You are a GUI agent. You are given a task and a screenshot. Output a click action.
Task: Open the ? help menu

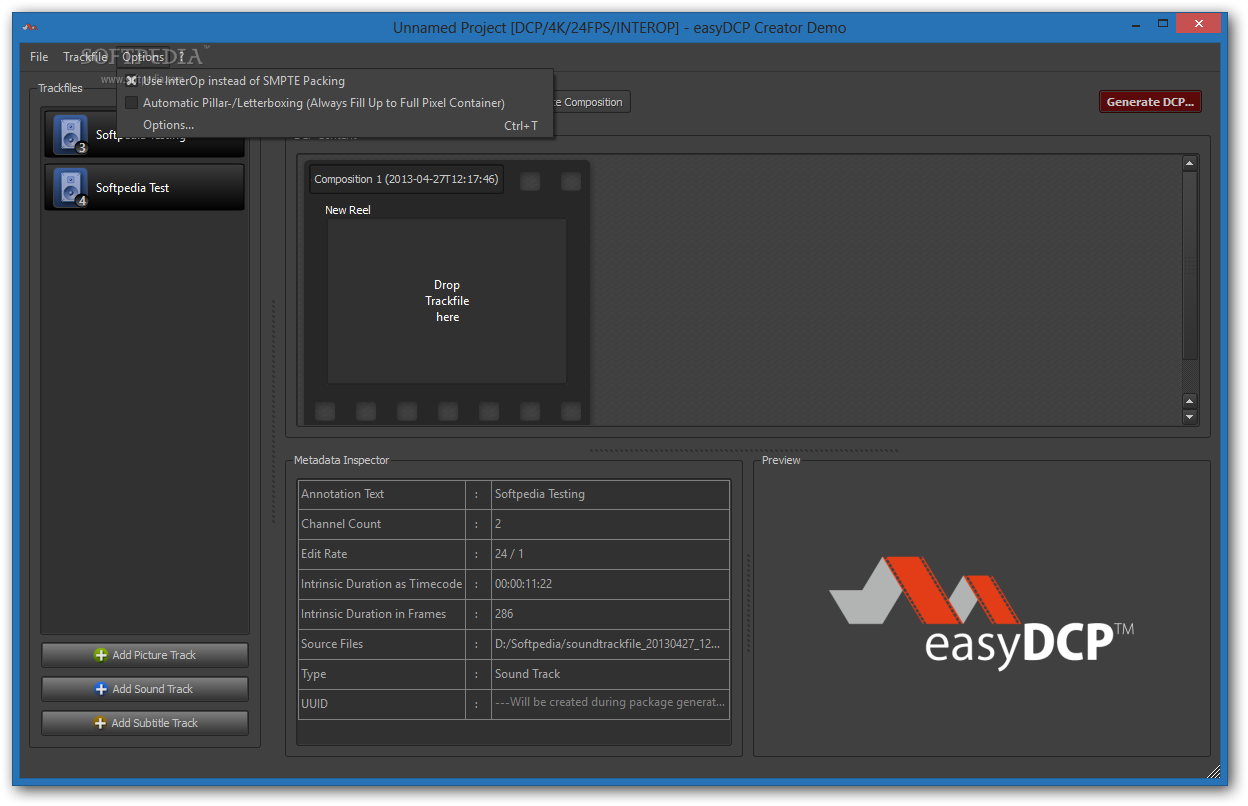tap(182, 57)
